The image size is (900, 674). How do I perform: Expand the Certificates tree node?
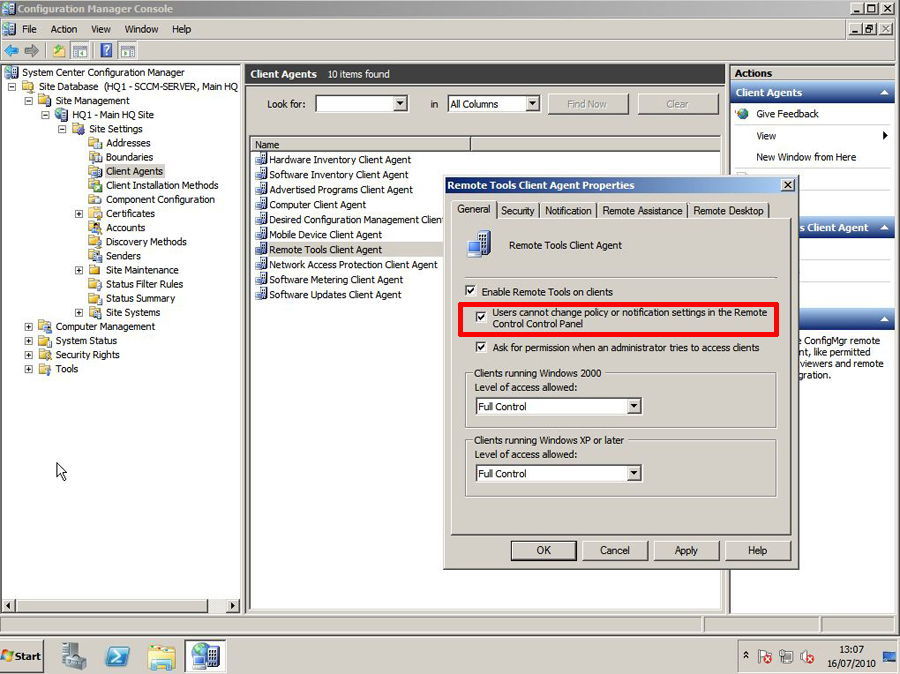tap(79, 214)
